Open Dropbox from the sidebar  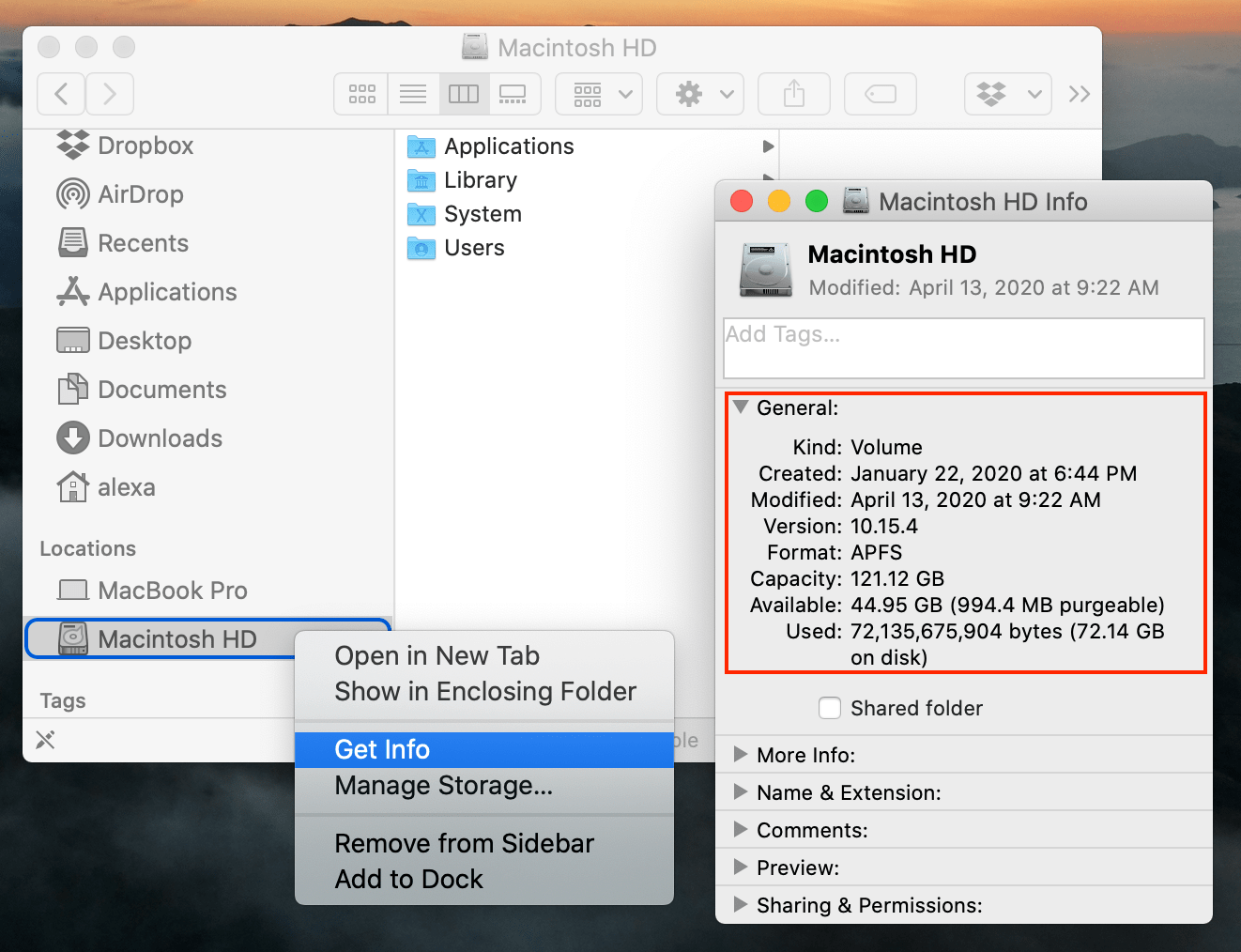click(x=145, y=146)
